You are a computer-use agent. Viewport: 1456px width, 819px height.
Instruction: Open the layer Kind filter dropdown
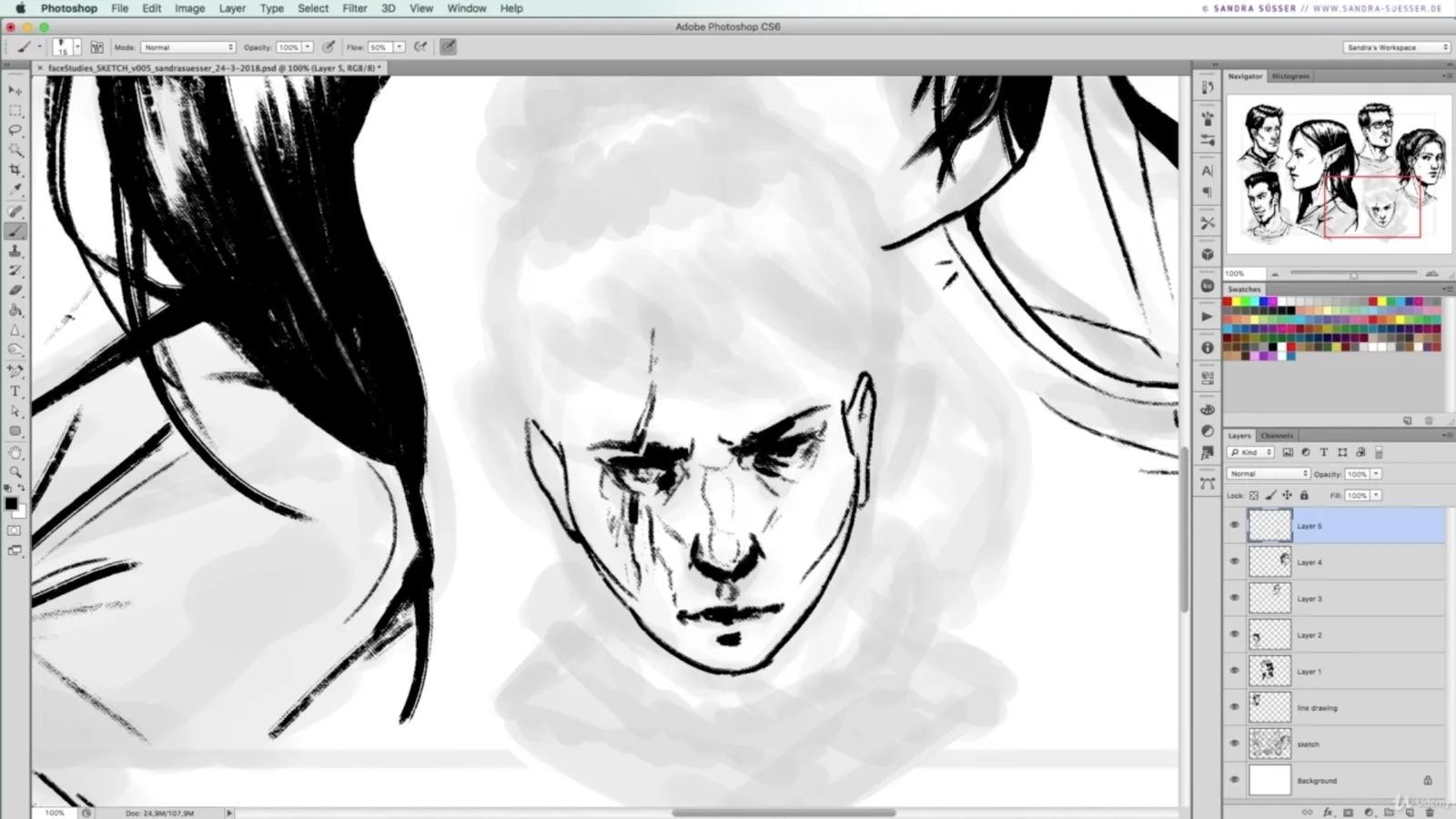[x=1251, y=452]
